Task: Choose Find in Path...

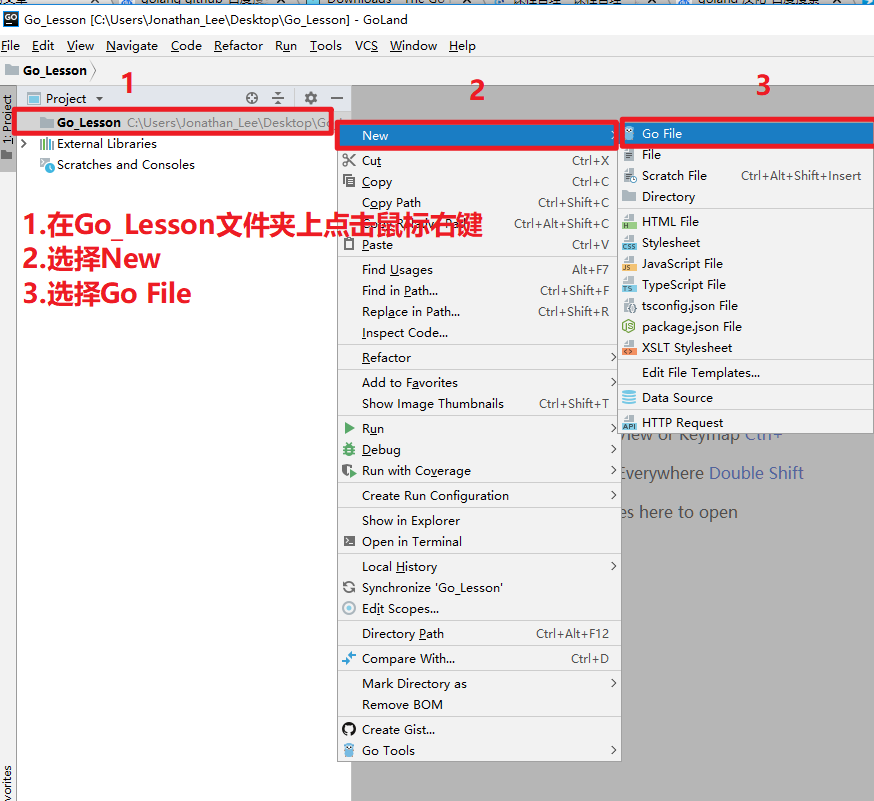Action: click(x=479, y=290)
